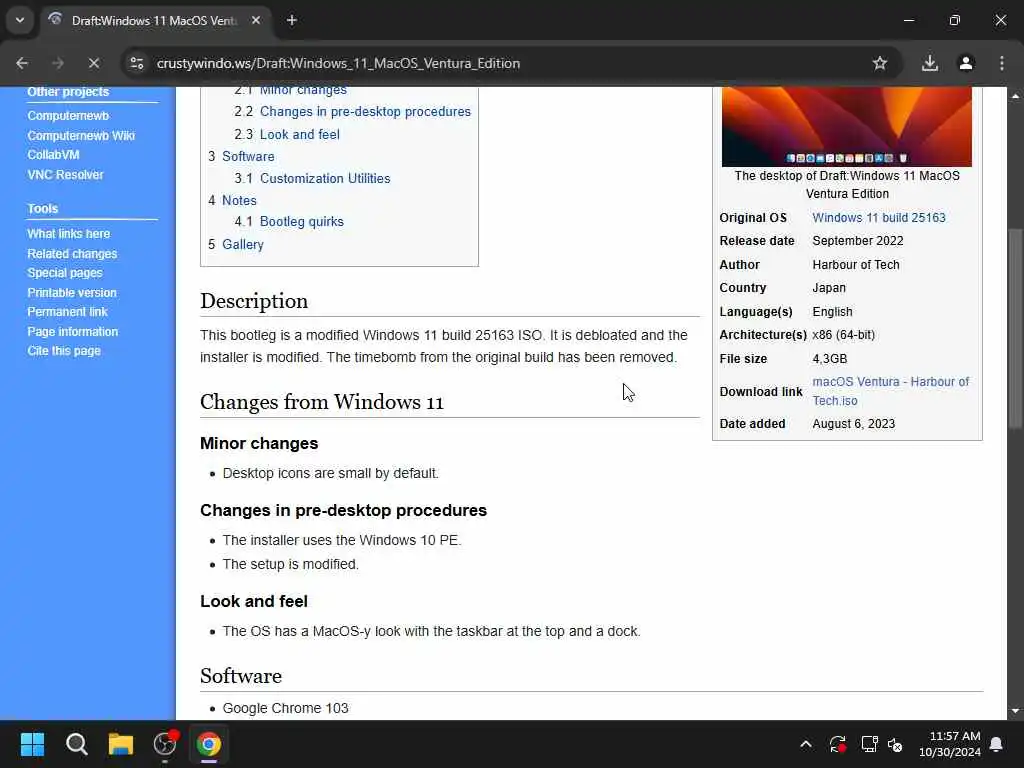Screen dimensions: 1024x768
Task: Open Special pages link
Action: pyautogui.click(x=65, y=273)
